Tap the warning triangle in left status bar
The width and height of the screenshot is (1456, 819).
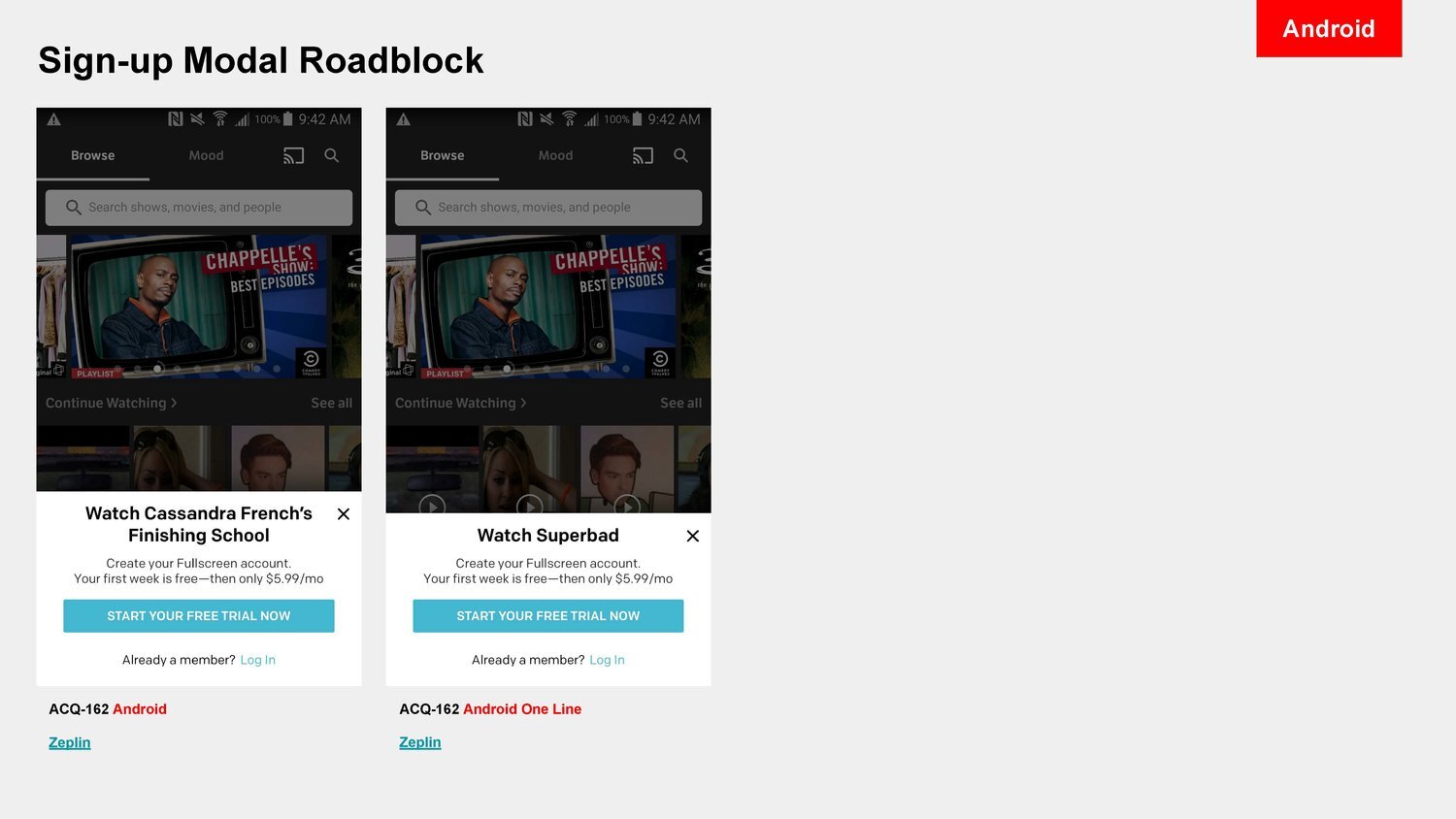pyautogui.click(x=54, y=119)
